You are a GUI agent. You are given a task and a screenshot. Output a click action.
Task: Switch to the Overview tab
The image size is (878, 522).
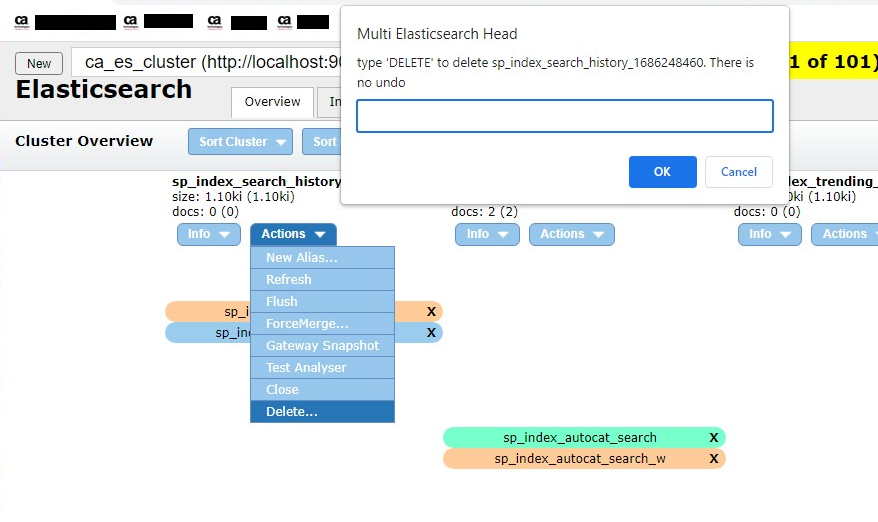272,102
